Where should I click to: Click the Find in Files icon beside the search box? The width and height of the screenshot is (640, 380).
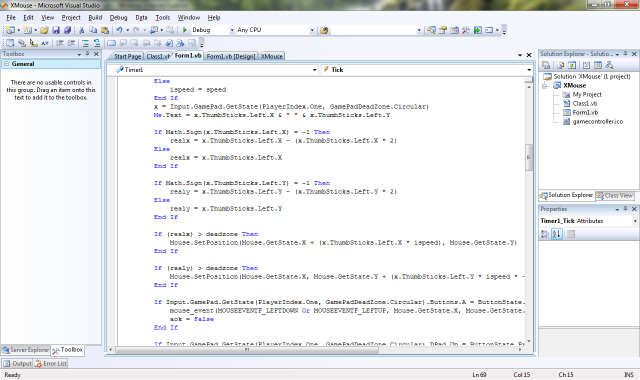coord(324,30)
